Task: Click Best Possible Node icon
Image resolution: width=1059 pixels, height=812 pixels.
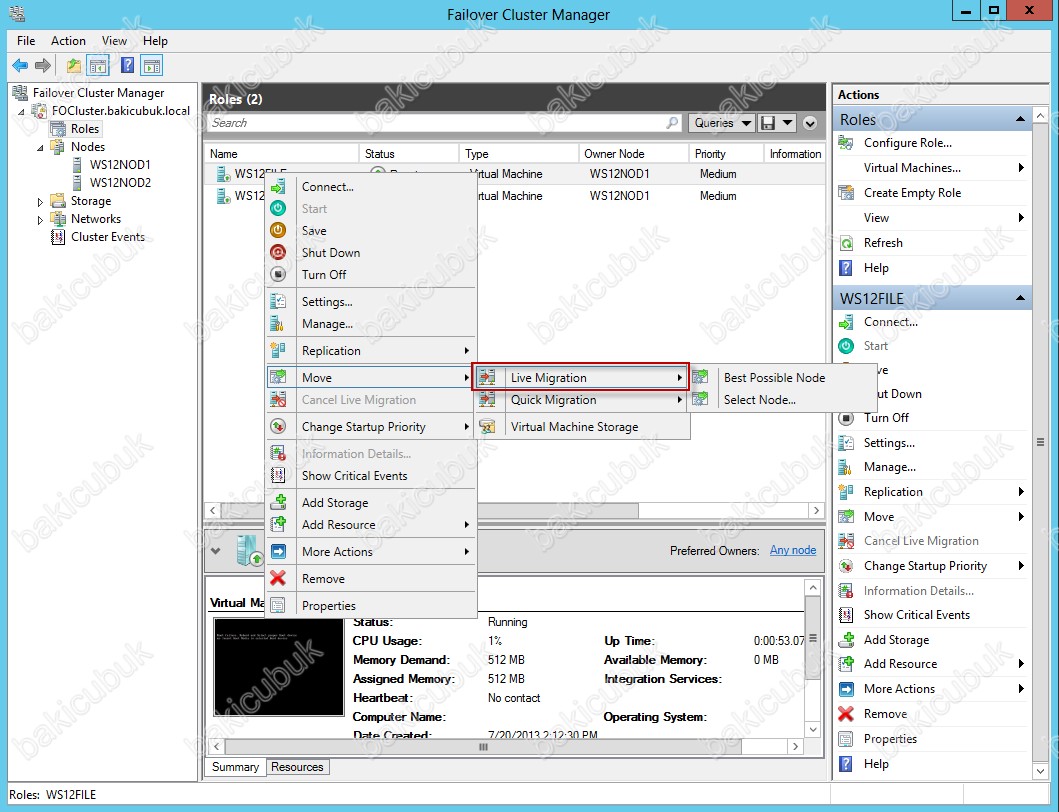Action: 700,377
